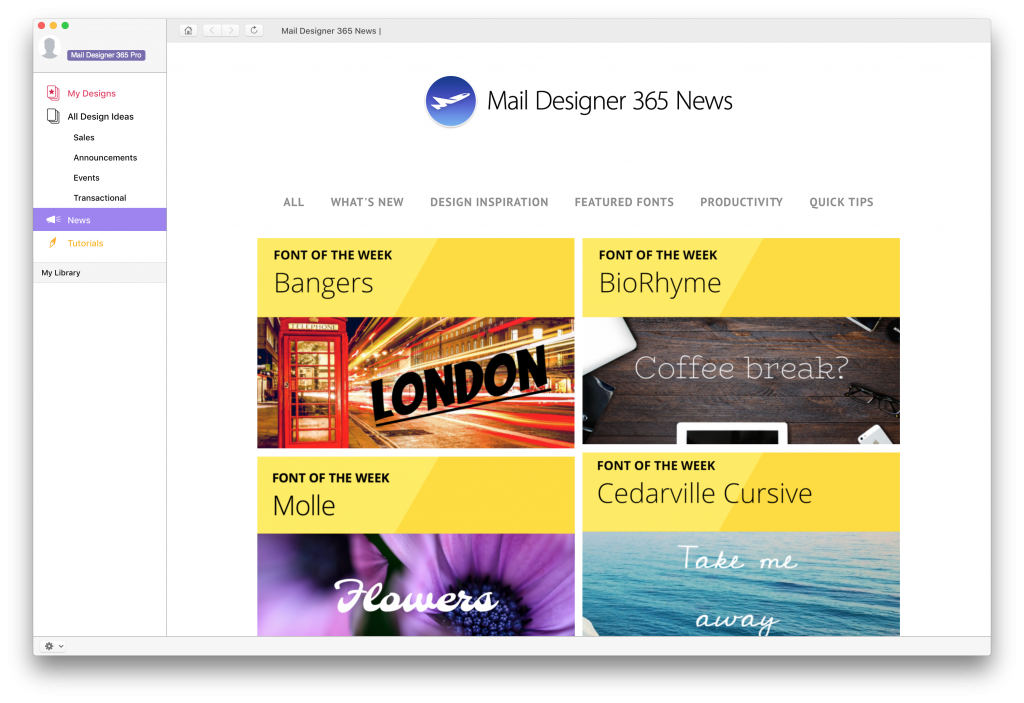Click the My Library section header
This screenshot has width=1024, height=703.
click(x=100, y=272)
